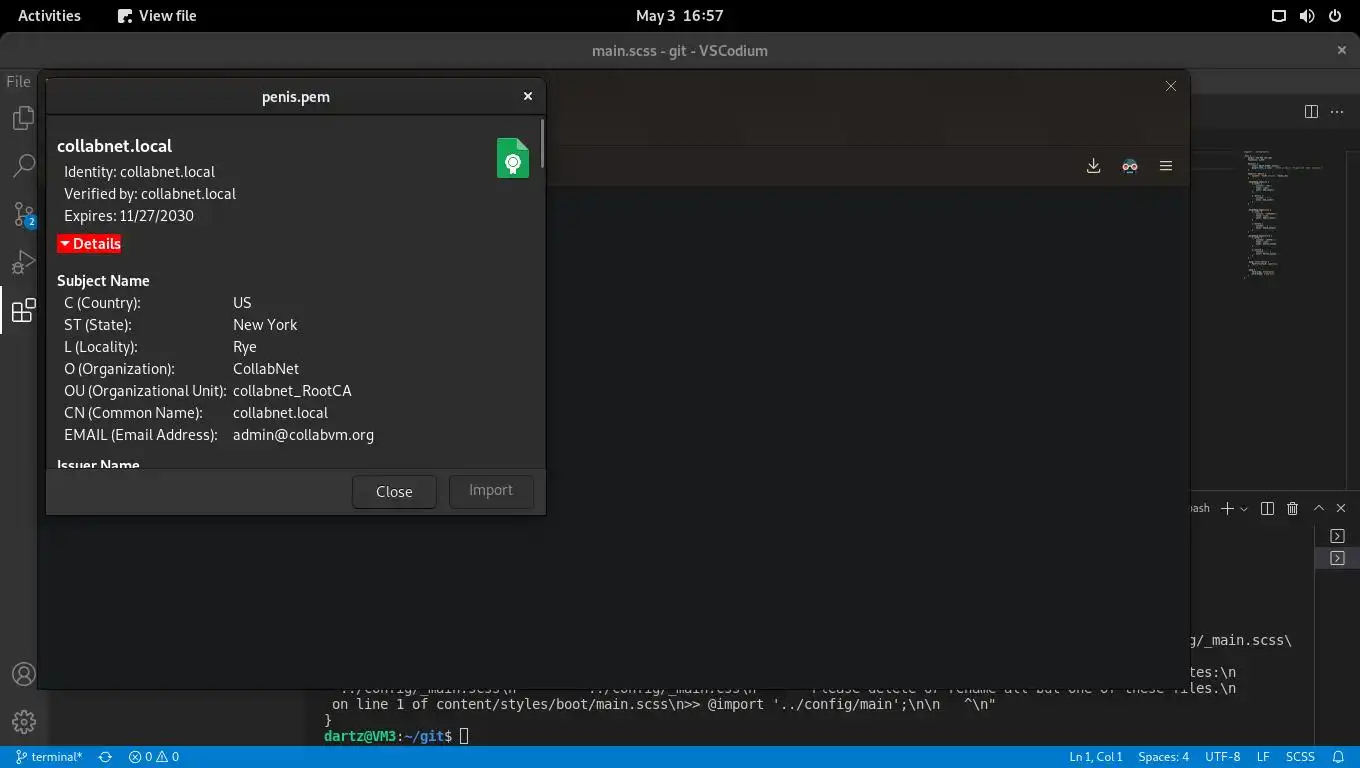Open VSCodium Search sidebar icon
Viewport: 1360px width, 768px height.
pyautogui.click(x=23, y=166)
